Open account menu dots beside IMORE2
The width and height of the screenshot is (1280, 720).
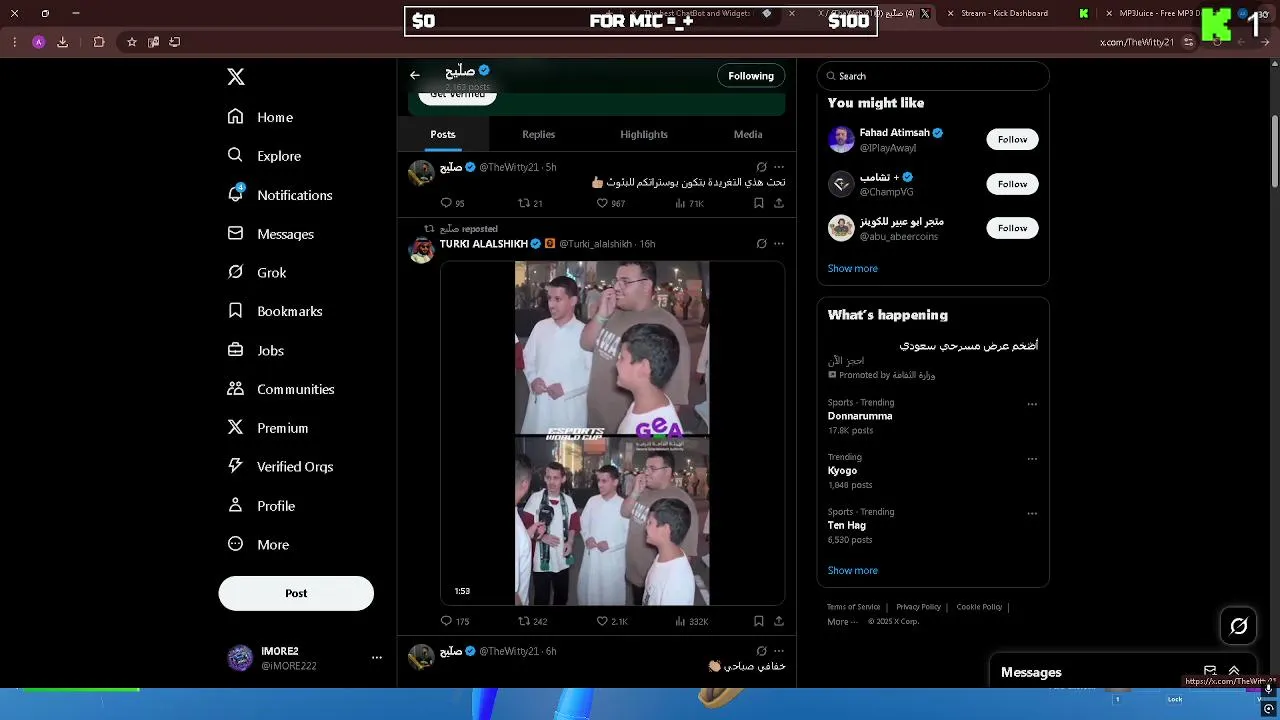pyautogui.click(x=377, y=657)
